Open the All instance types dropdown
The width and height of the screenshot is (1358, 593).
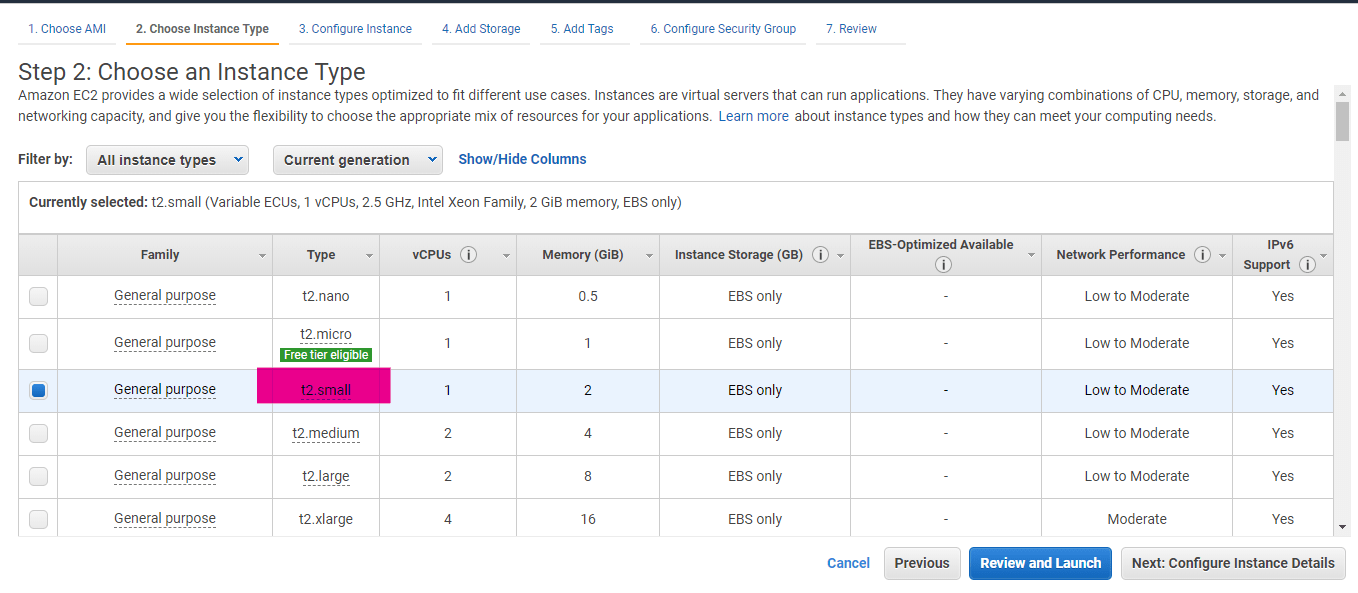click(167, 160)
